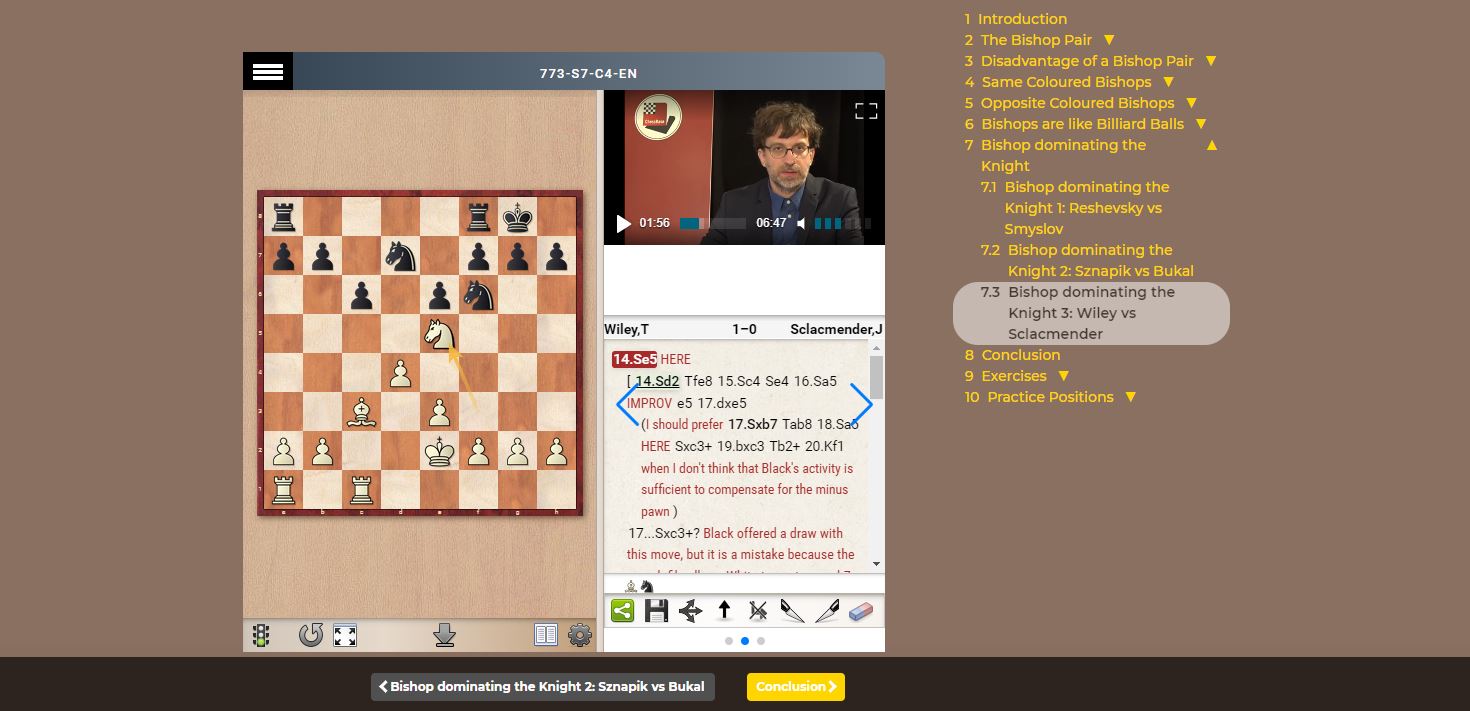
Task: Open the book/notation view icon
Action: point(545,635)
